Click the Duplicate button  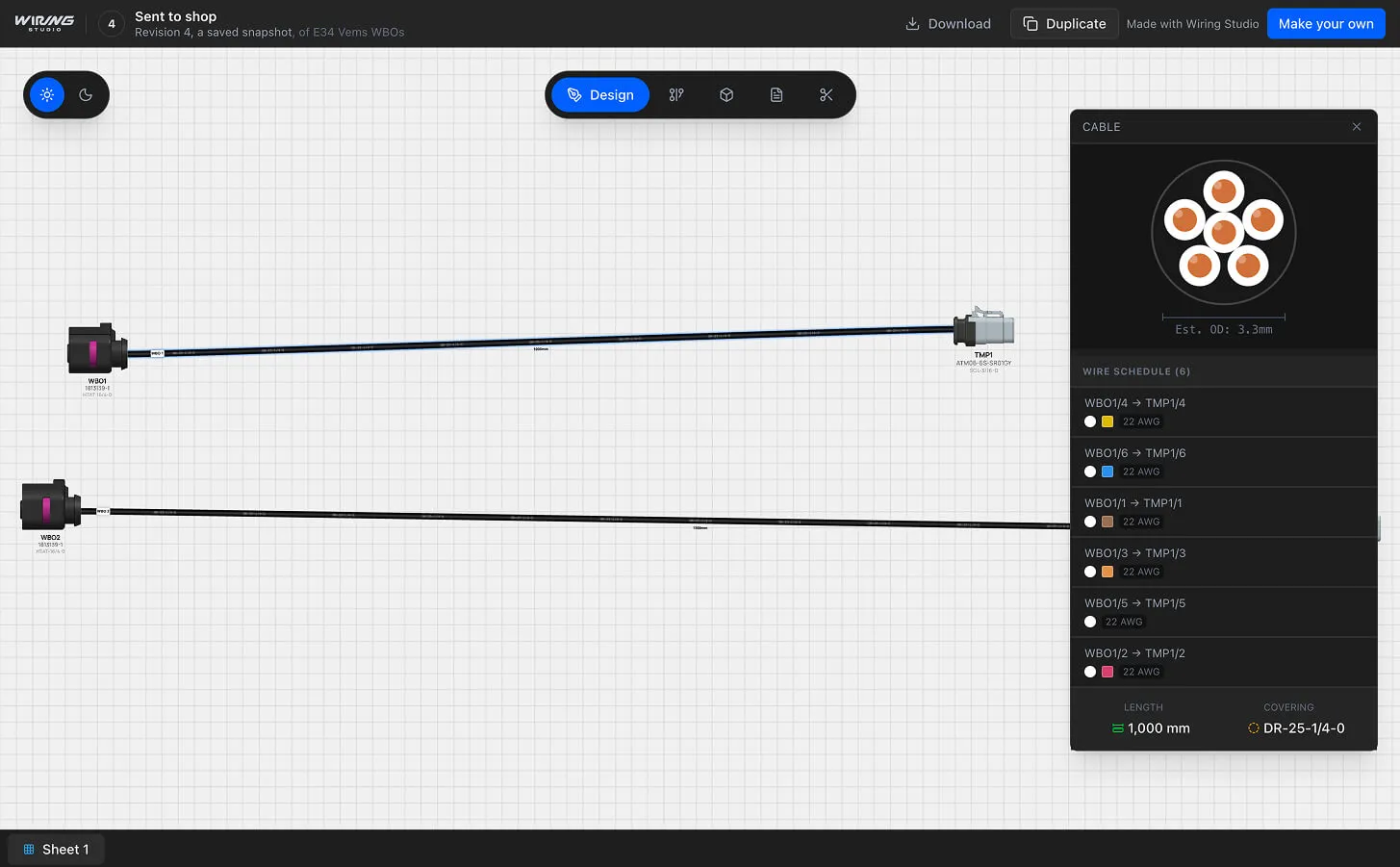[1064, 23]
